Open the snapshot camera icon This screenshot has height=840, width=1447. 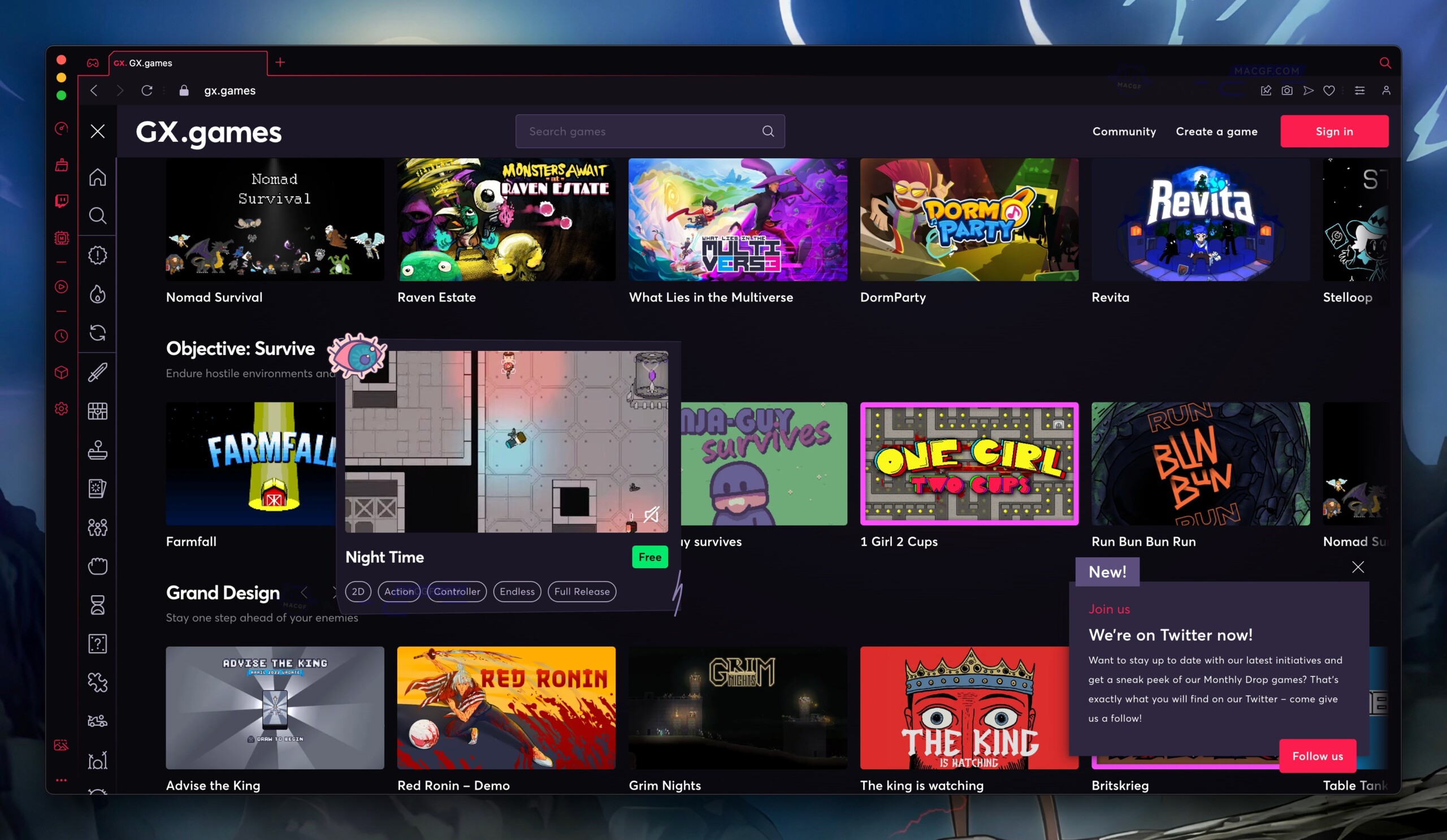pyautogui.click(x=1287, y=90)
